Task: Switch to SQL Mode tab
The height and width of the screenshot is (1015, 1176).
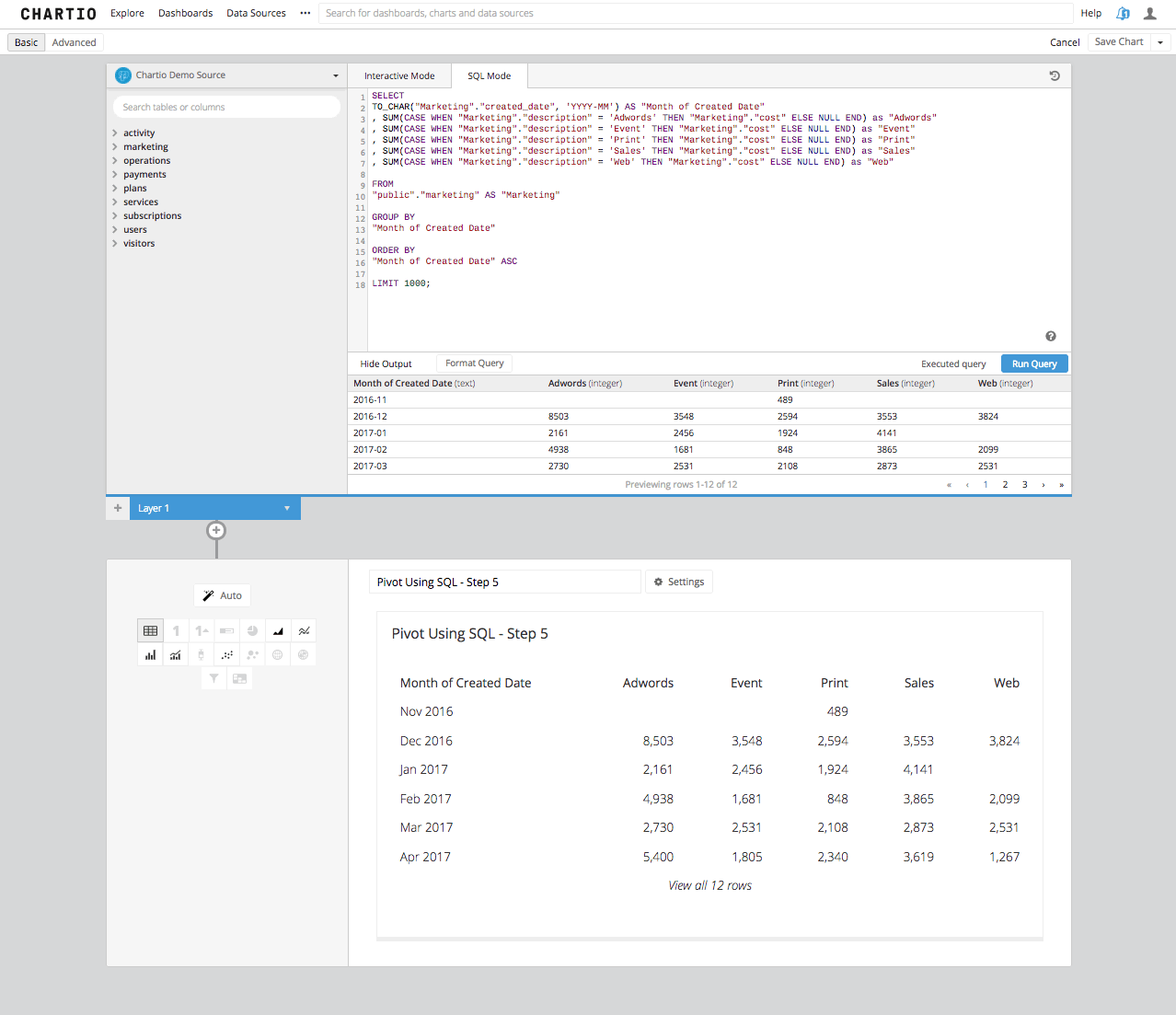Action: click(x=489, y=75)
